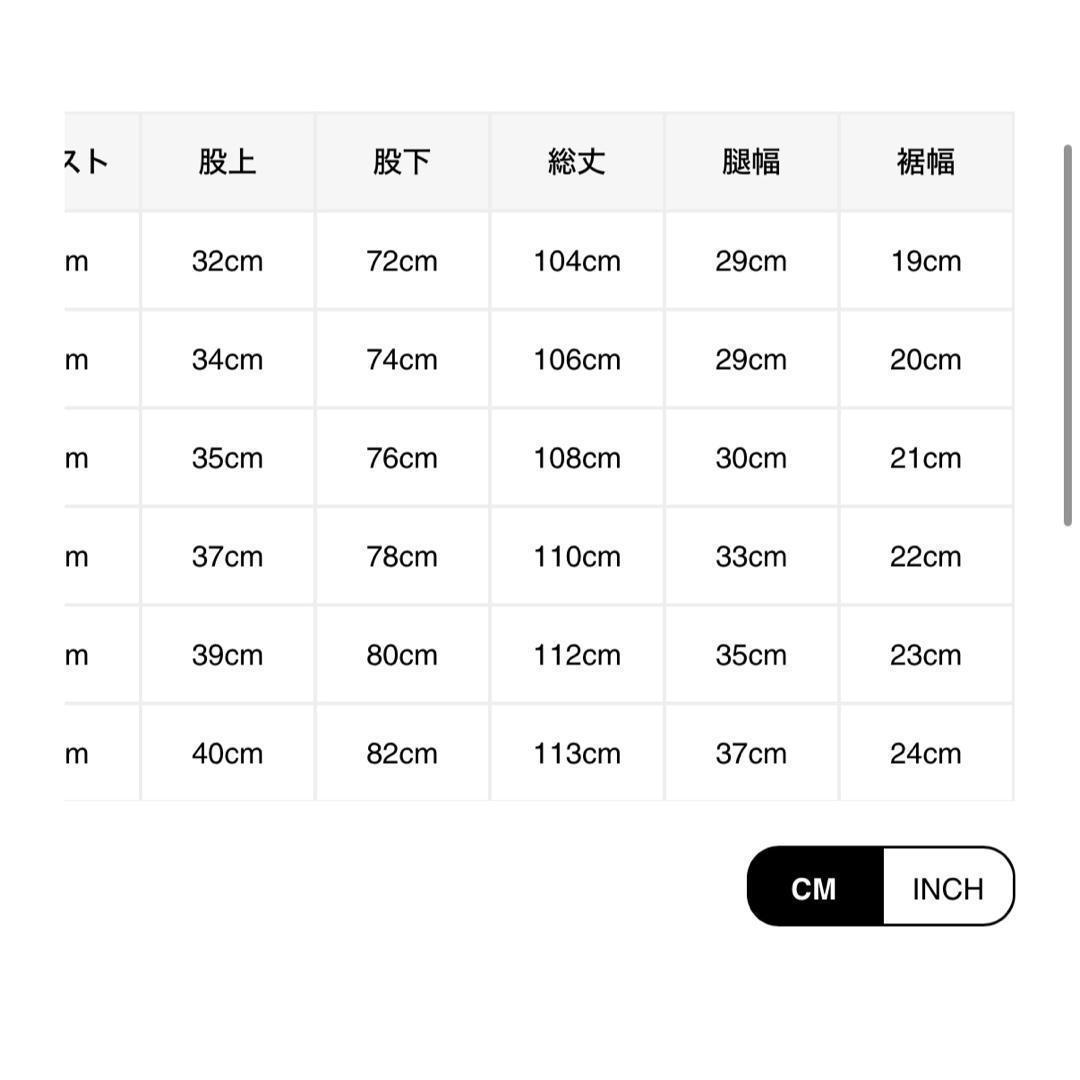This screenshot has width=1080, height=1080.
Task: Click the 総丈 column header
Action: point(577,162)
